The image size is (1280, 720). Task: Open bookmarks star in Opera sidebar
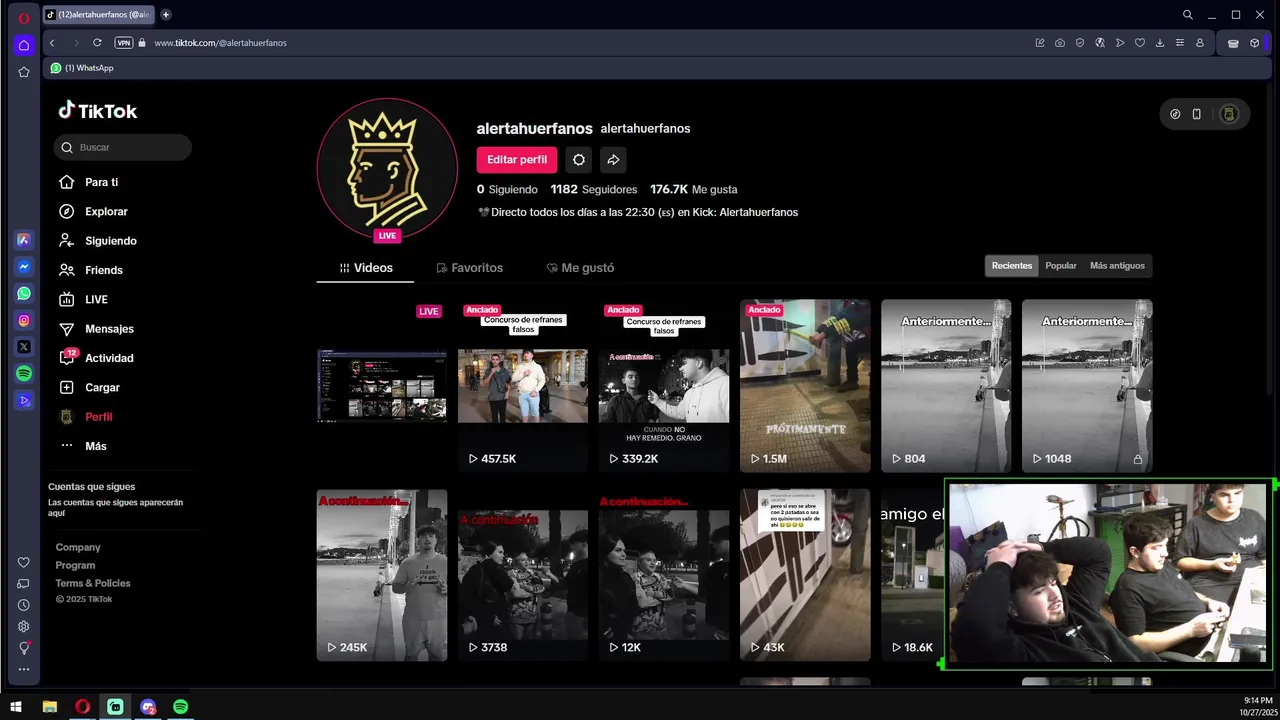(x=24, y=72)
